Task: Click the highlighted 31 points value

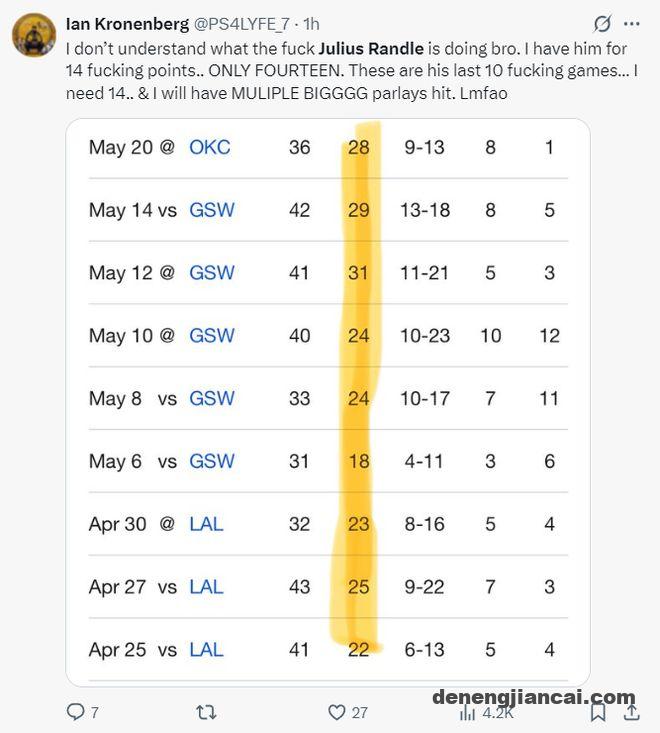Action: [358, 273]
